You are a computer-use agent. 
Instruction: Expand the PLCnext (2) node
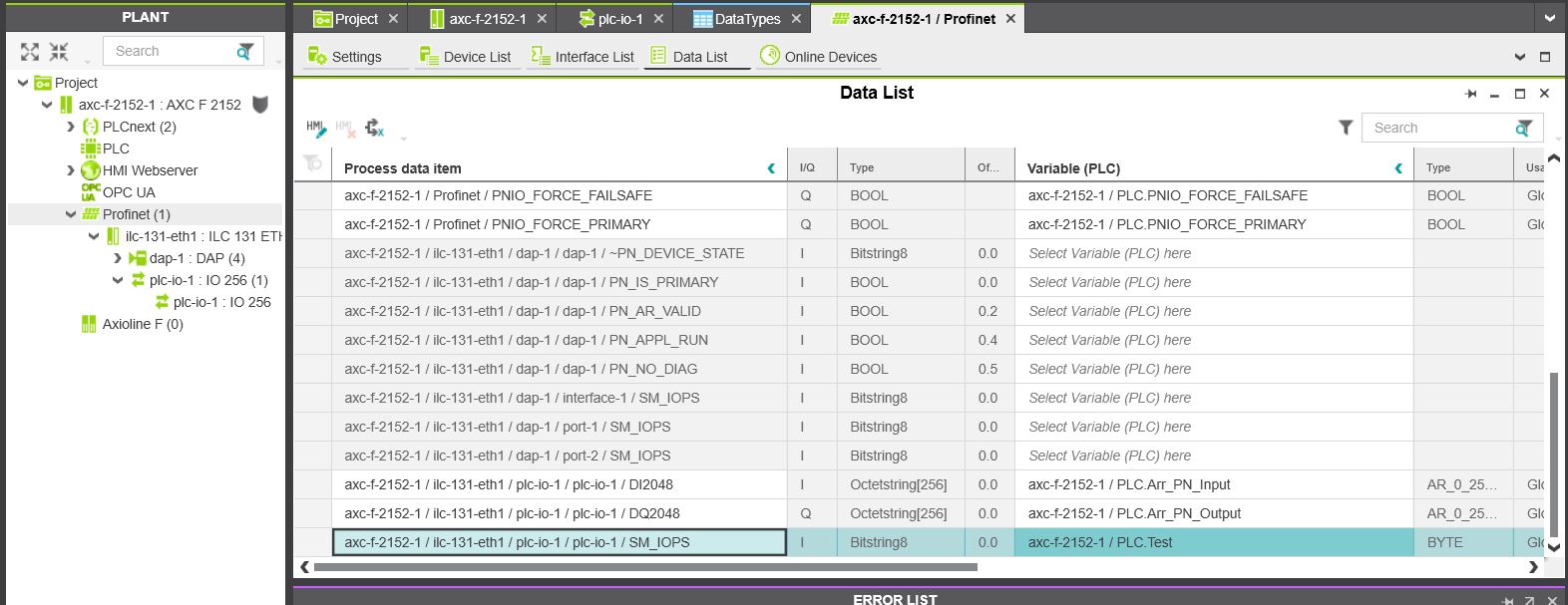pyautogui.click(x=71, y=127)
